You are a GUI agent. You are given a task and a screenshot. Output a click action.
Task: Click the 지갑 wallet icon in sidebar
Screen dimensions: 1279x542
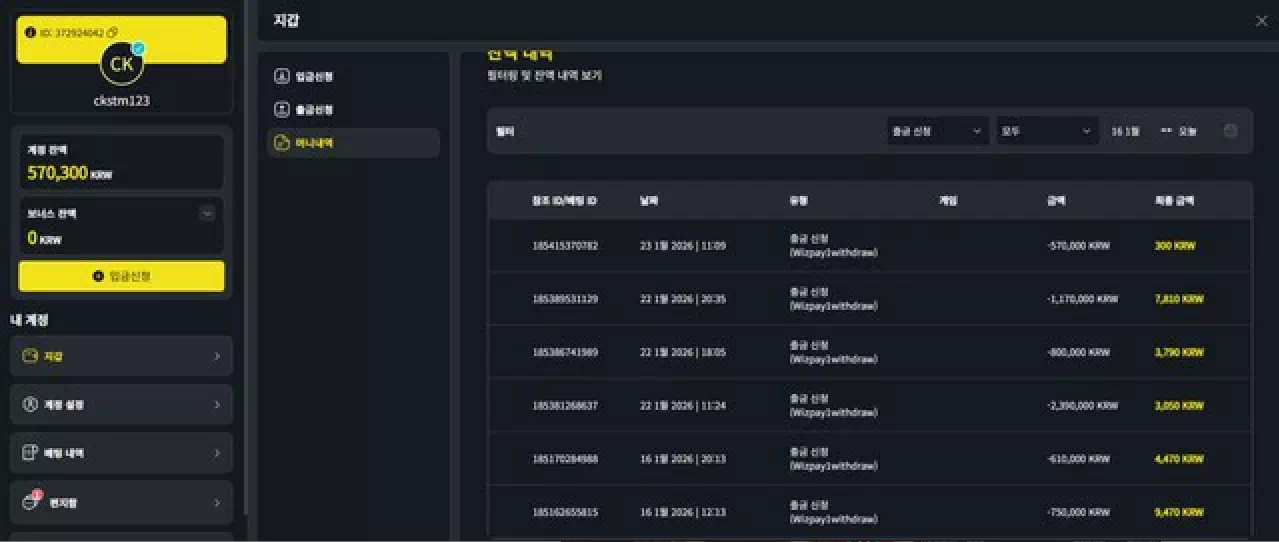click(x=30, y=356)
